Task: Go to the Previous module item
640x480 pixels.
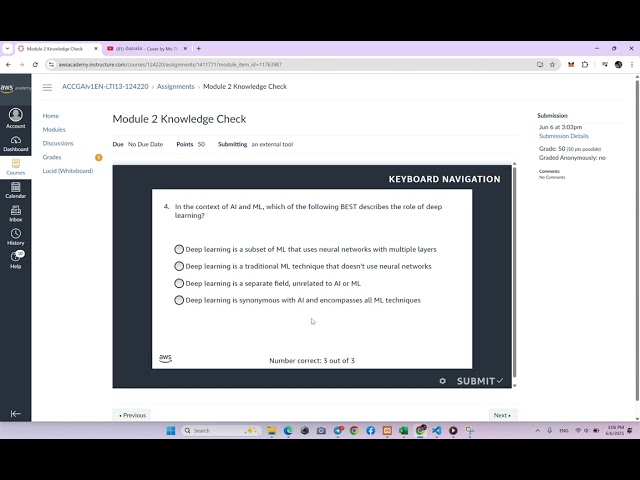Action: (x=132, y=415)
